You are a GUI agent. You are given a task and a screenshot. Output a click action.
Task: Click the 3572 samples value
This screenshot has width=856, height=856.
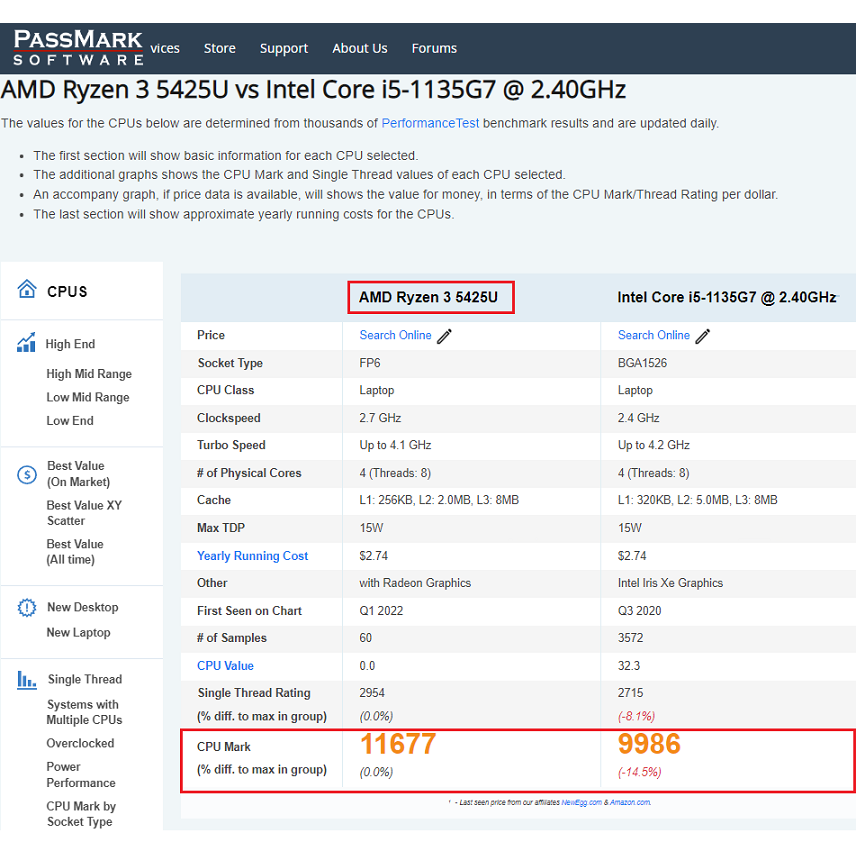tap(630, 638)
